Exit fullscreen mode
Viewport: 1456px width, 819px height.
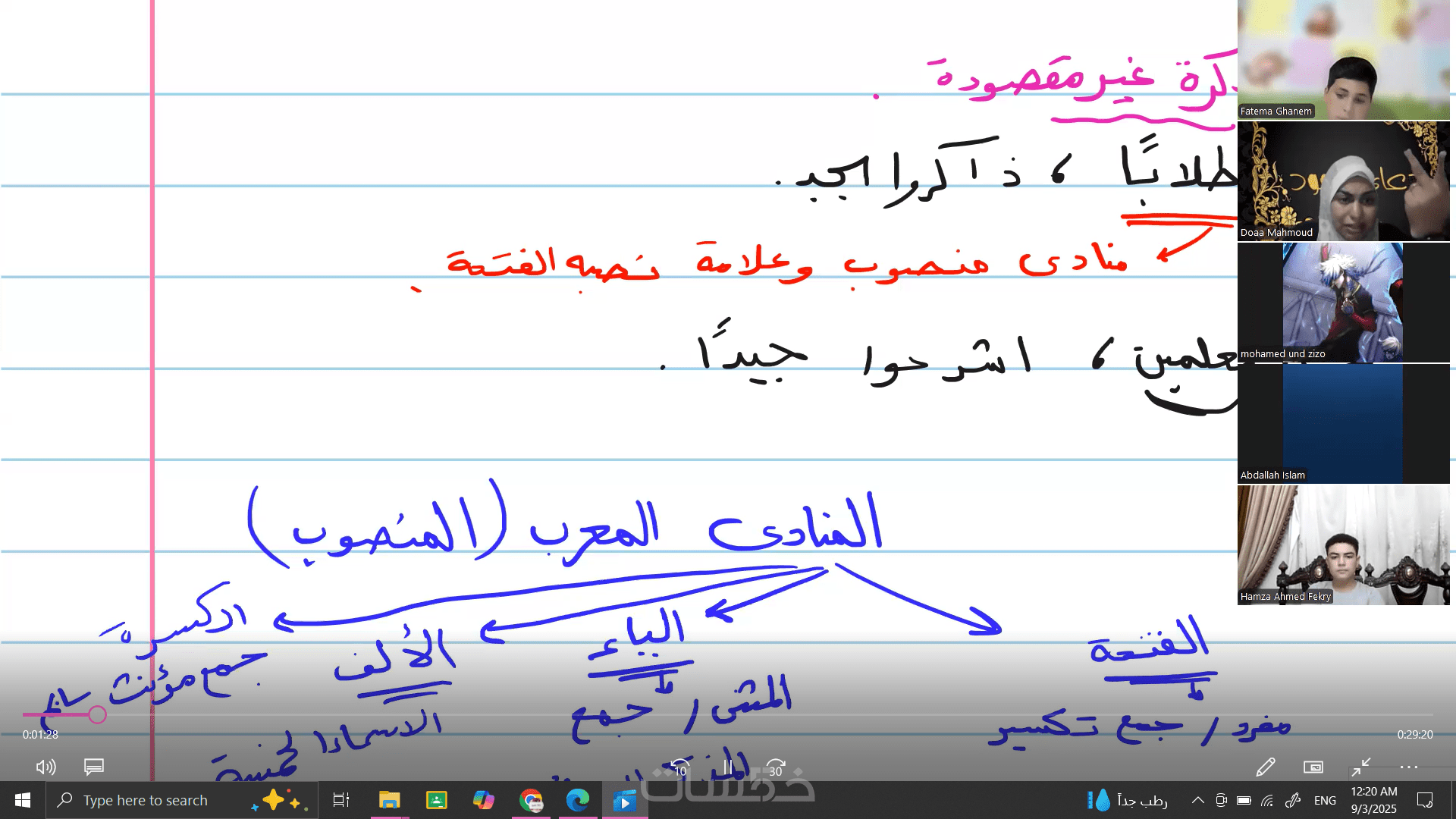[1361, 767]
